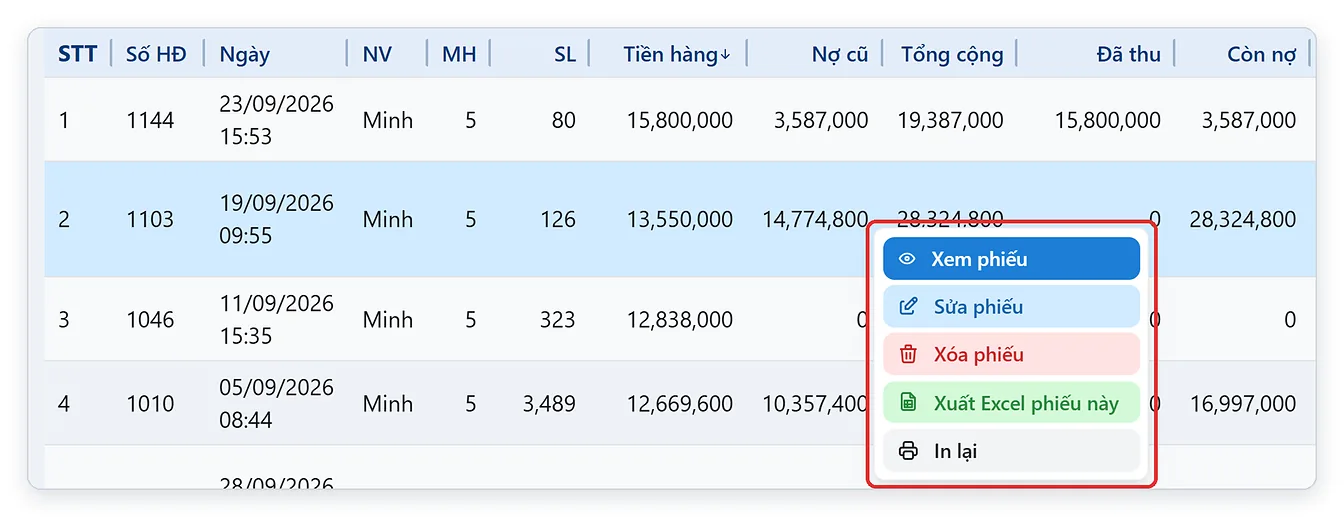Click the amount 15,800,000 under Tiền hàng

point(680,120)
